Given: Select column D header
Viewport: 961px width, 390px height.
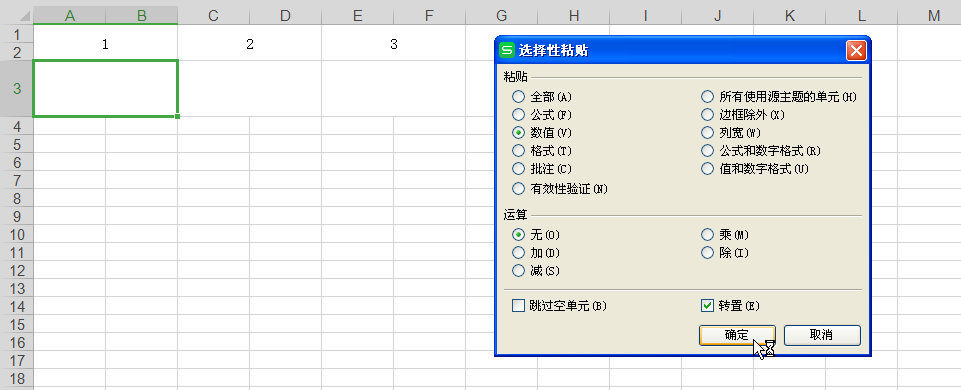Looking at the screenshot, I should tap(286, 16).
